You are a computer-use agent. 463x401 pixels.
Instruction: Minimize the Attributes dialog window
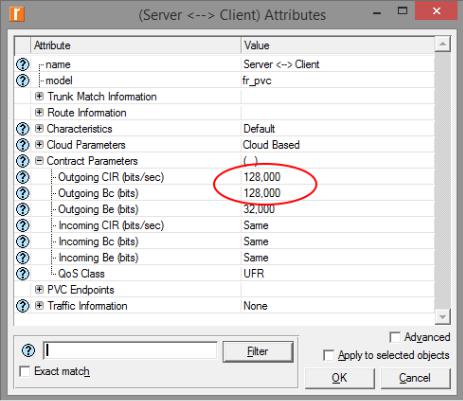(377, 13)
